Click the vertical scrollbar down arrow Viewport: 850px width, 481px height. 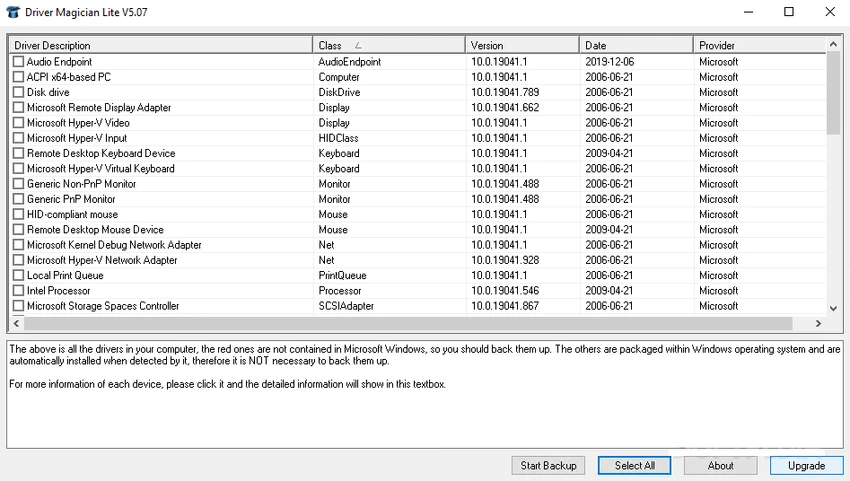coord(833,308)
